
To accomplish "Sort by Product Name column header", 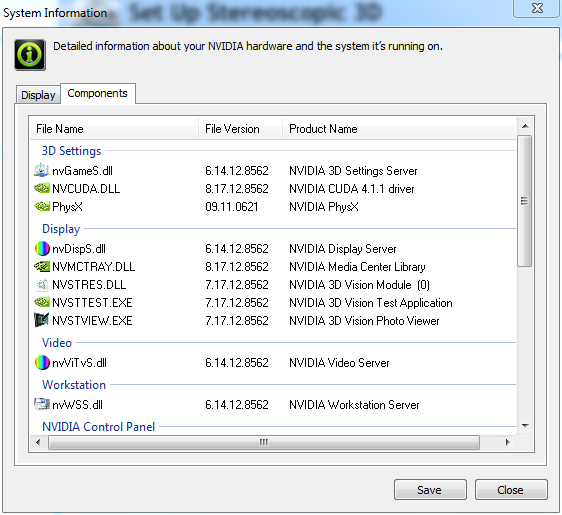I will pyautogui.click(x=399, y=129).
